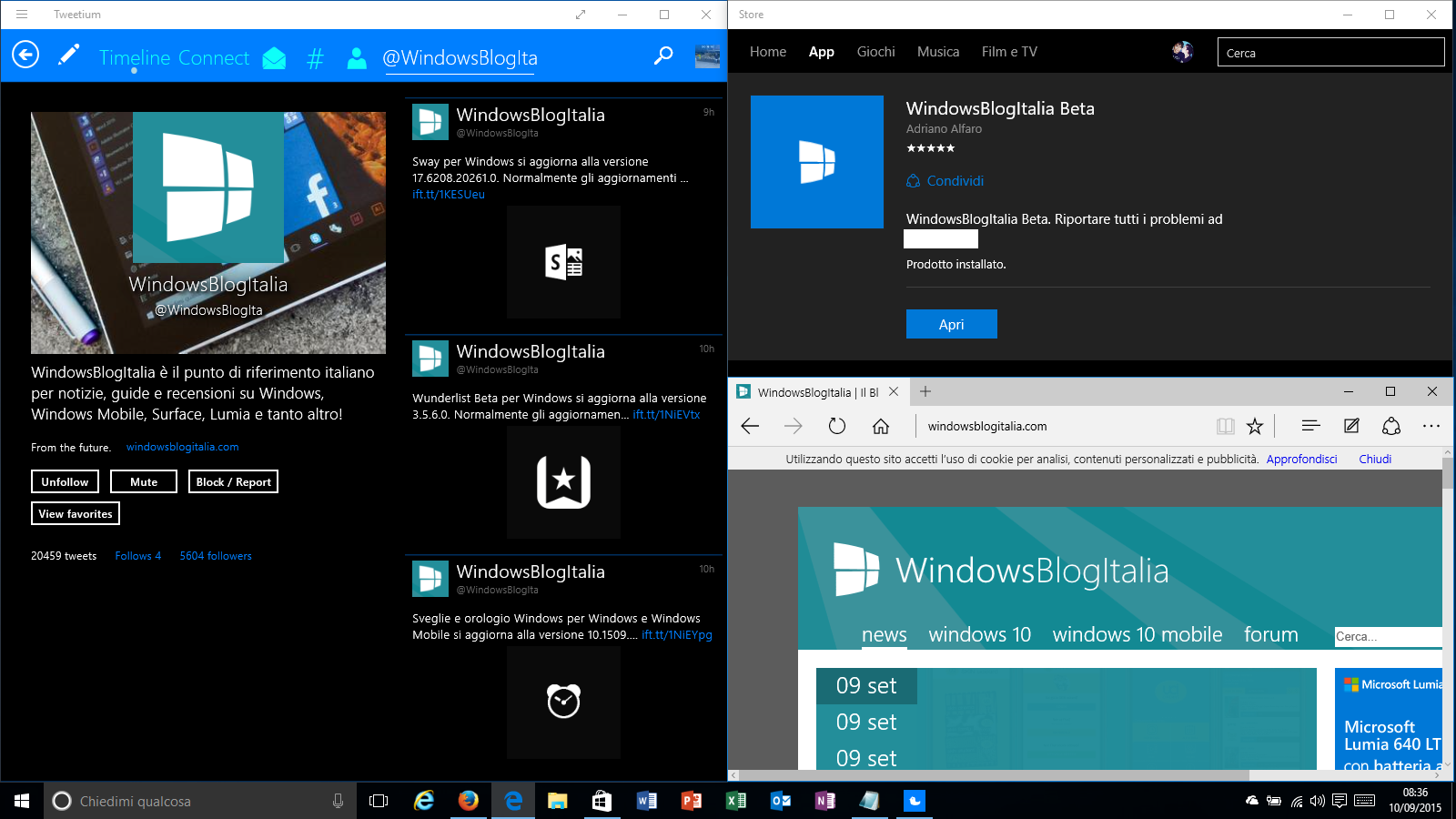This screenshot has height=819, width=1456.
Task: Toggle Tweetium fullscreen expand arrows
Action: tap(581, 15)
